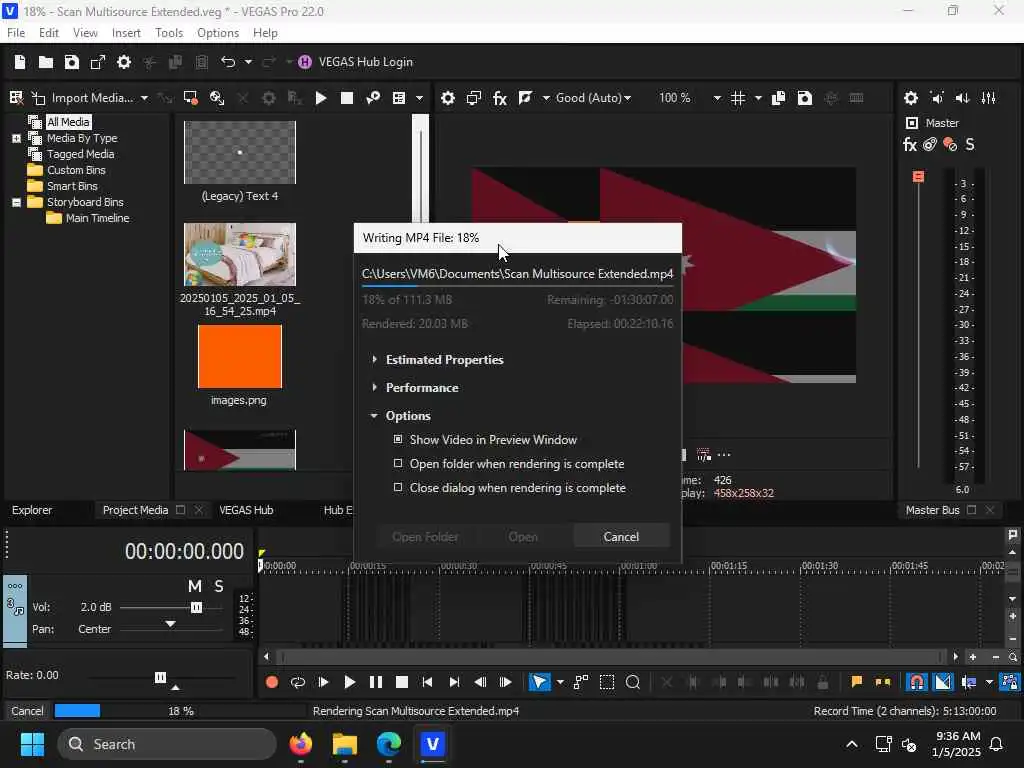Mute the audio track with M
This screenshot has width=1024, height=768.
195,586
